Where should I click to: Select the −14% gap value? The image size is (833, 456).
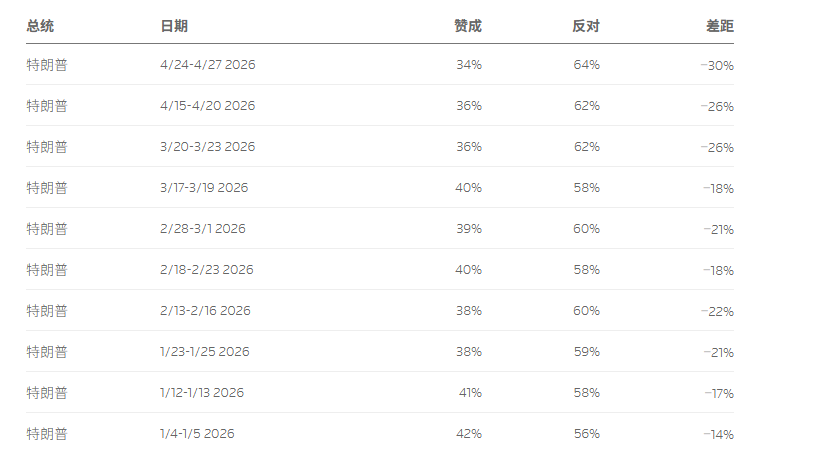[718, 434]
